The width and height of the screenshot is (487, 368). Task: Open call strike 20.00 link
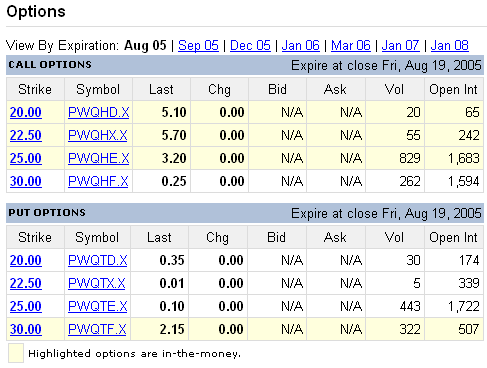pyautogui.click(x=26, y=112)
